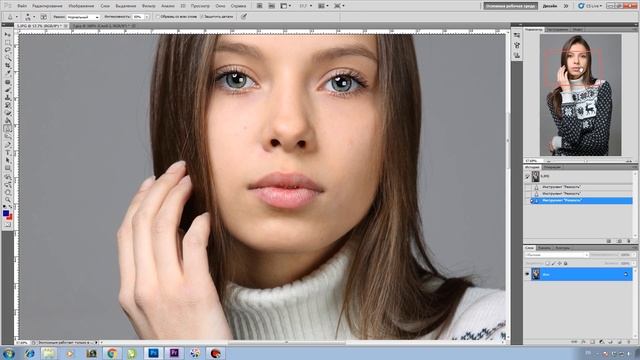The width and height of the screenshot is (640, 360).
Task: Select the Brush tool
Action: coord(7,91)
